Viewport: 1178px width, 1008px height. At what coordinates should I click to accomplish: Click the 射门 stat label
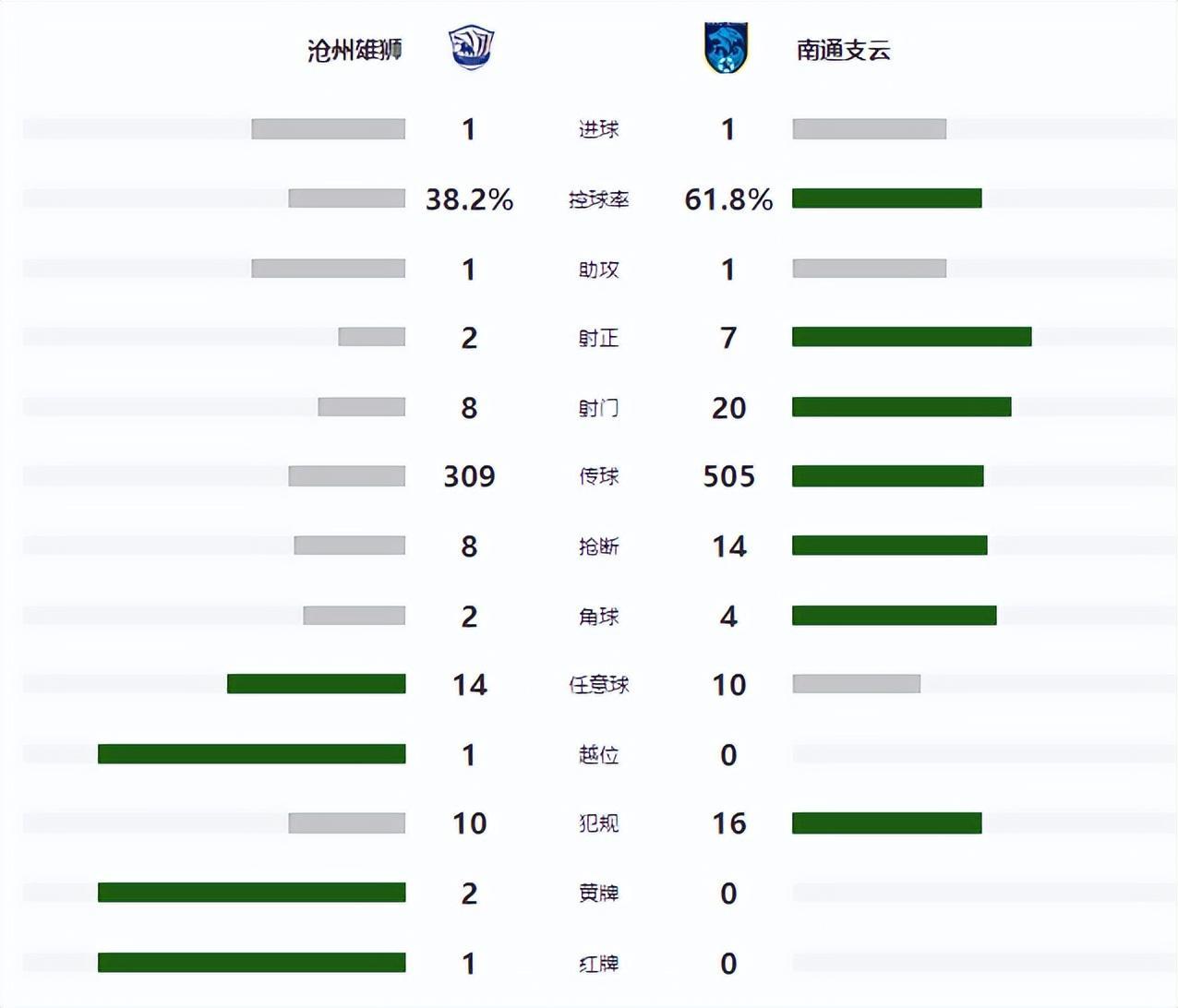coord(598,407)
